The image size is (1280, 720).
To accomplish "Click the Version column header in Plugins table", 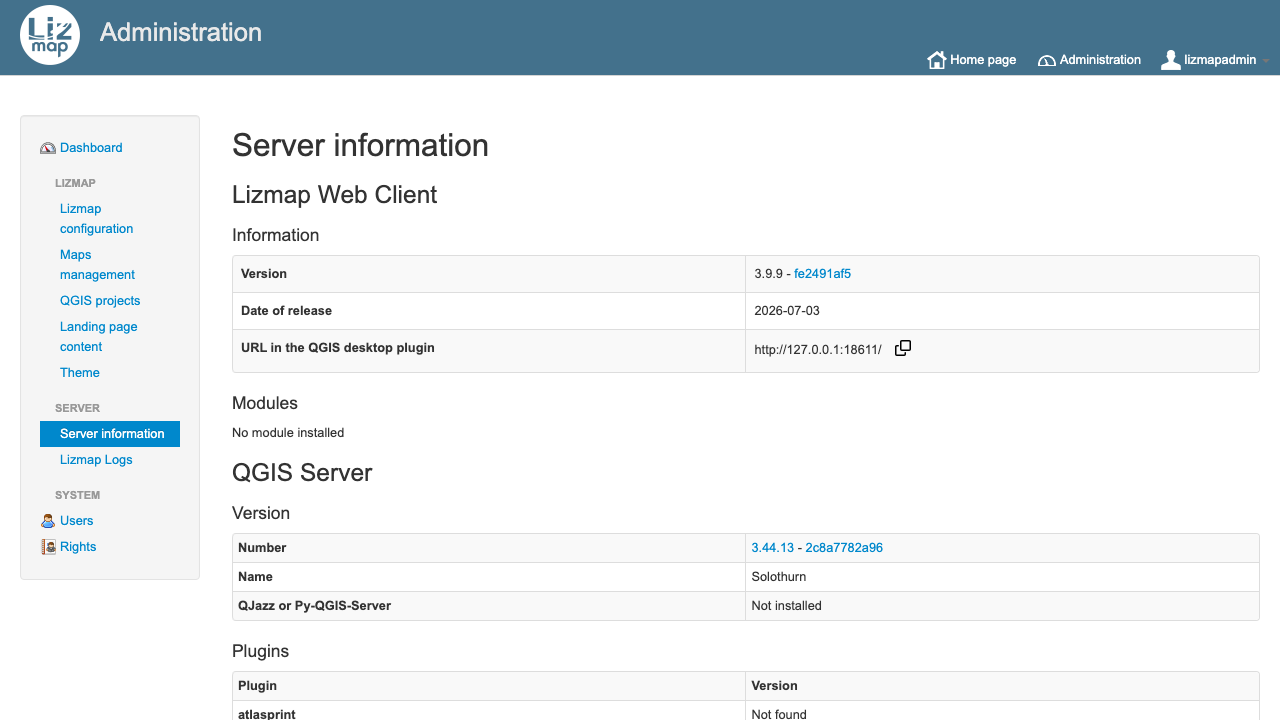I will pos(774,686).
